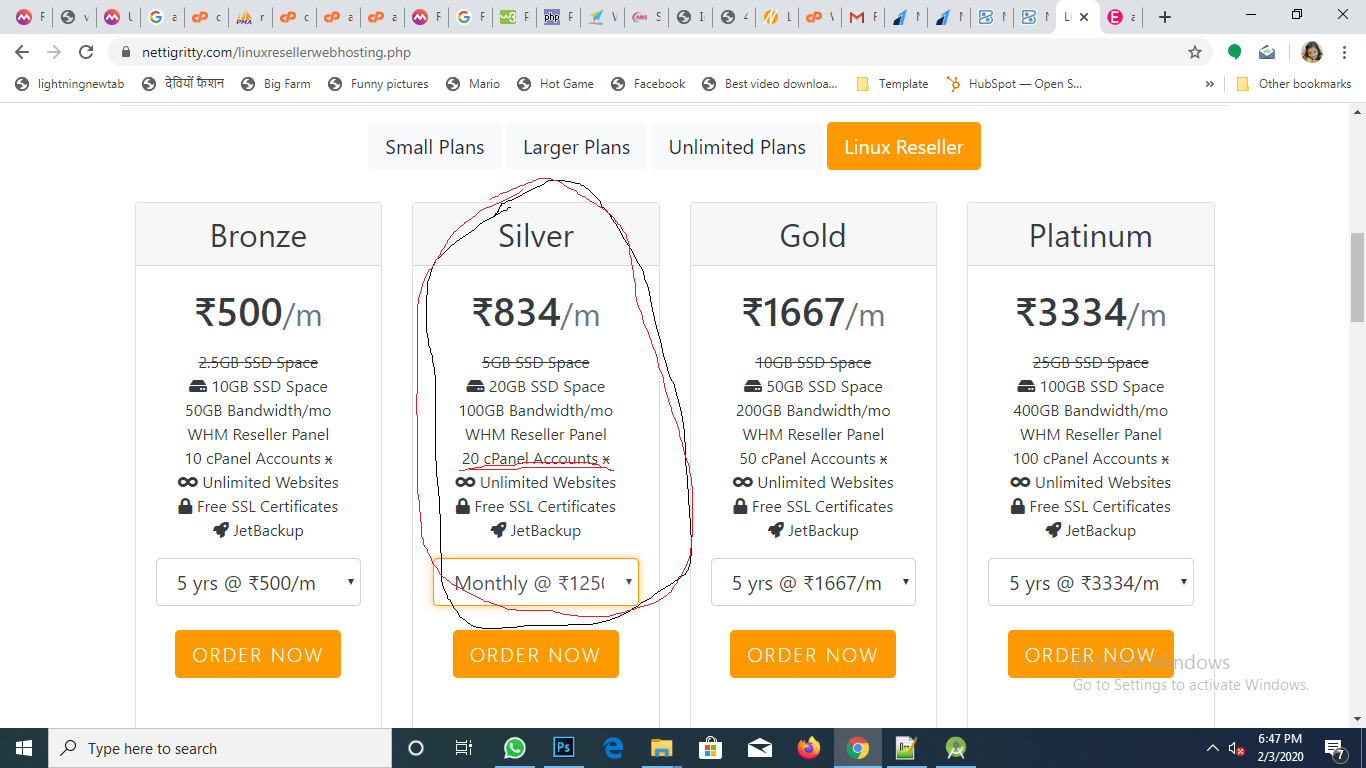
Task: Open File Explorer from the taskbar
Action: pyautogui.click(x=661, y=748)
